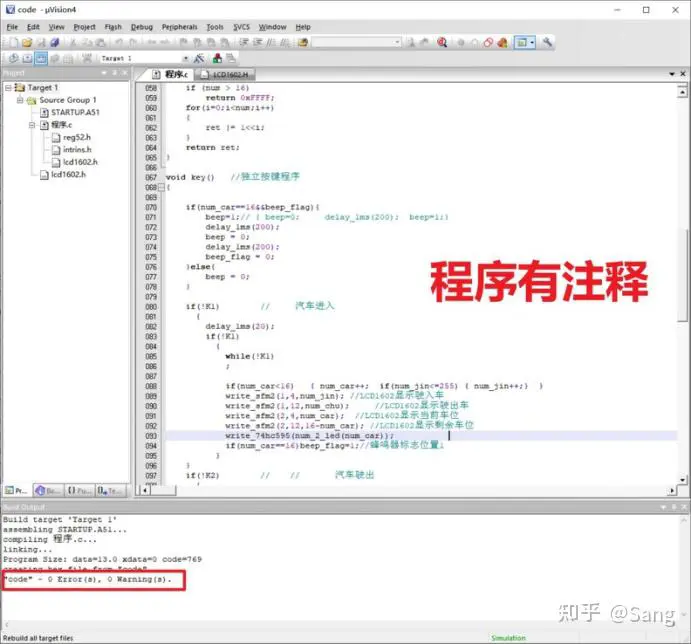Click the Translate current file icon
The width and height of the screenshot is (691, 644).
coord(14,58)
